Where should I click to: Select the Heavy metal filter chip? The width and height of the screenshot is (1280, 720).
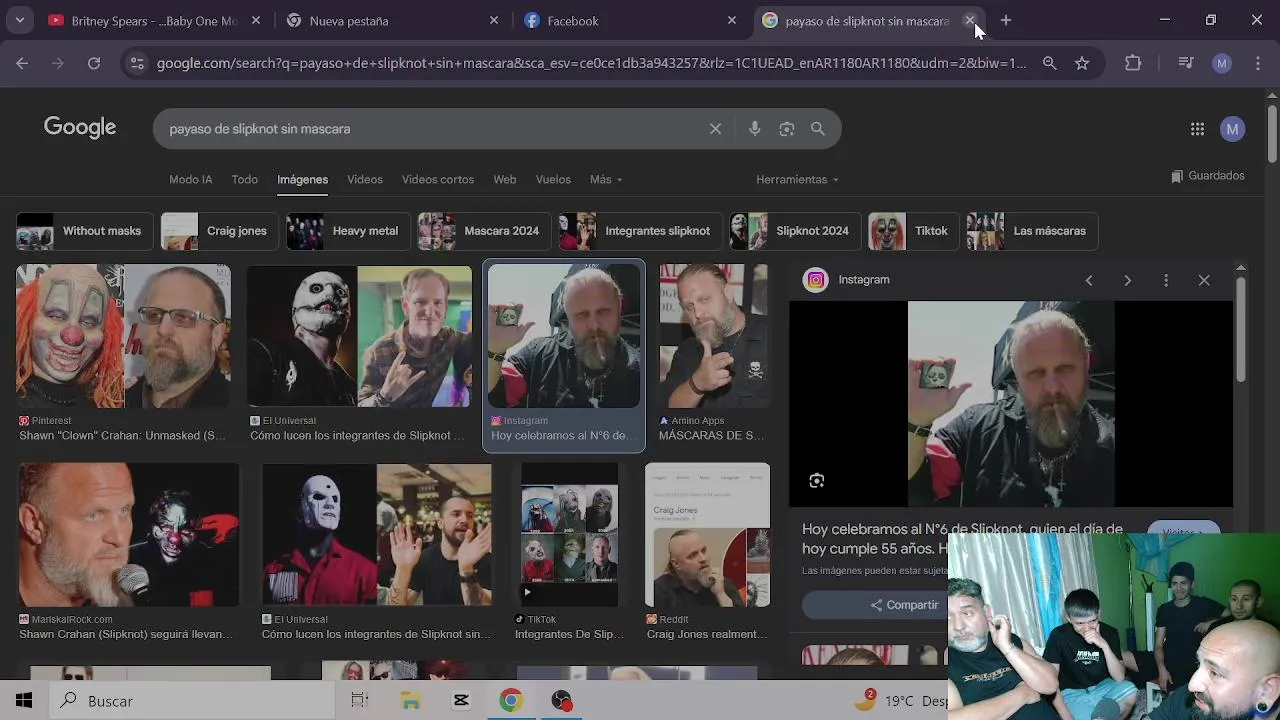pyautogui.click(x=347, y=231)
